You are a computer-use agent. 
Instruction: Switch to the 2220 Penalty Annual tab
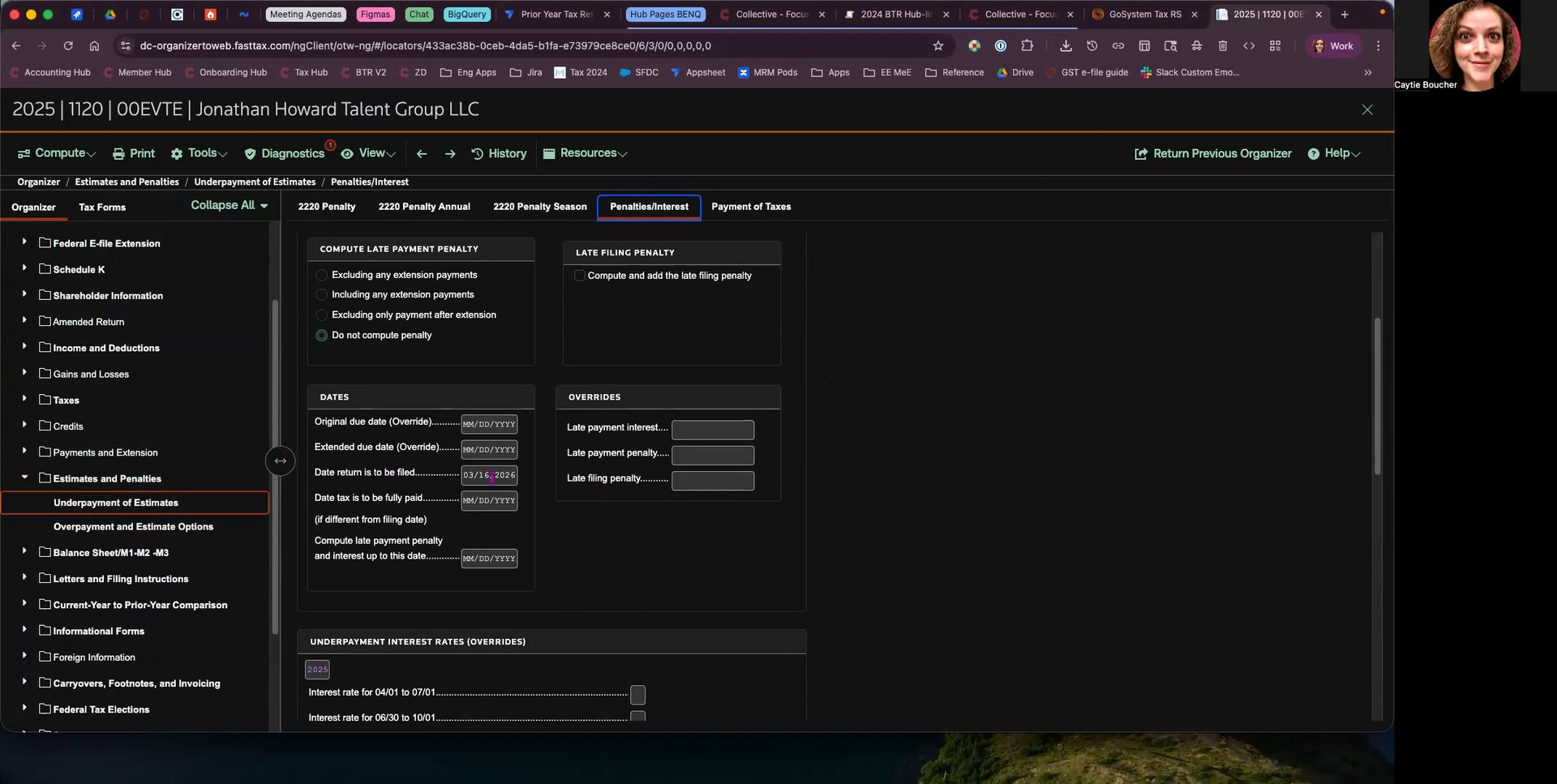click(424, 207)
